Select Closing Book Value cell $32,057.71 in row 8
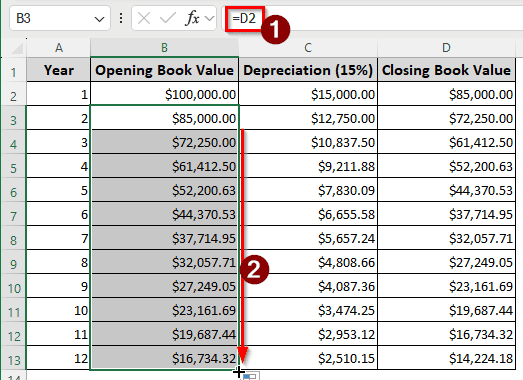 click(x=446, y=238)
